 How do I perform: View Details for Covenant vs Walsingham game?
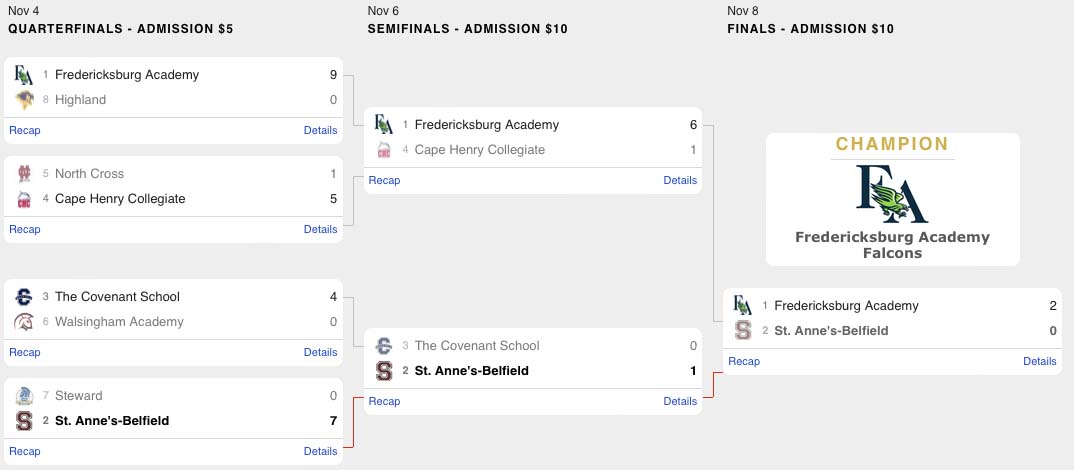[320, 352]
